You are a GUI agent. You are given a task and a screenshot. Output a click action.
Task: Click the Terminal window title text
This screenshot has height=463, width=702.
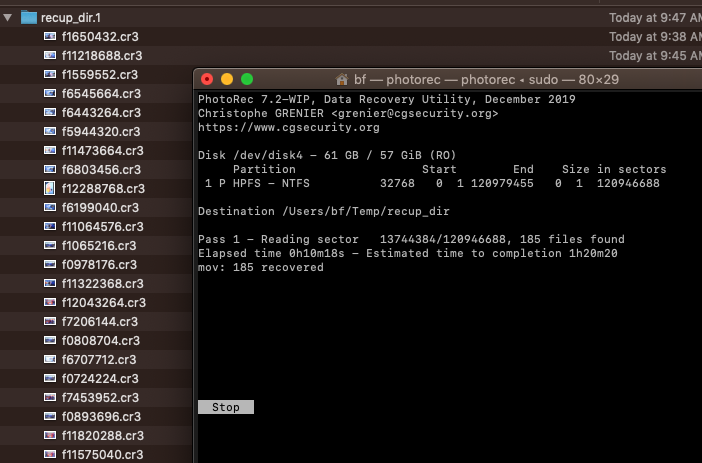486,80
